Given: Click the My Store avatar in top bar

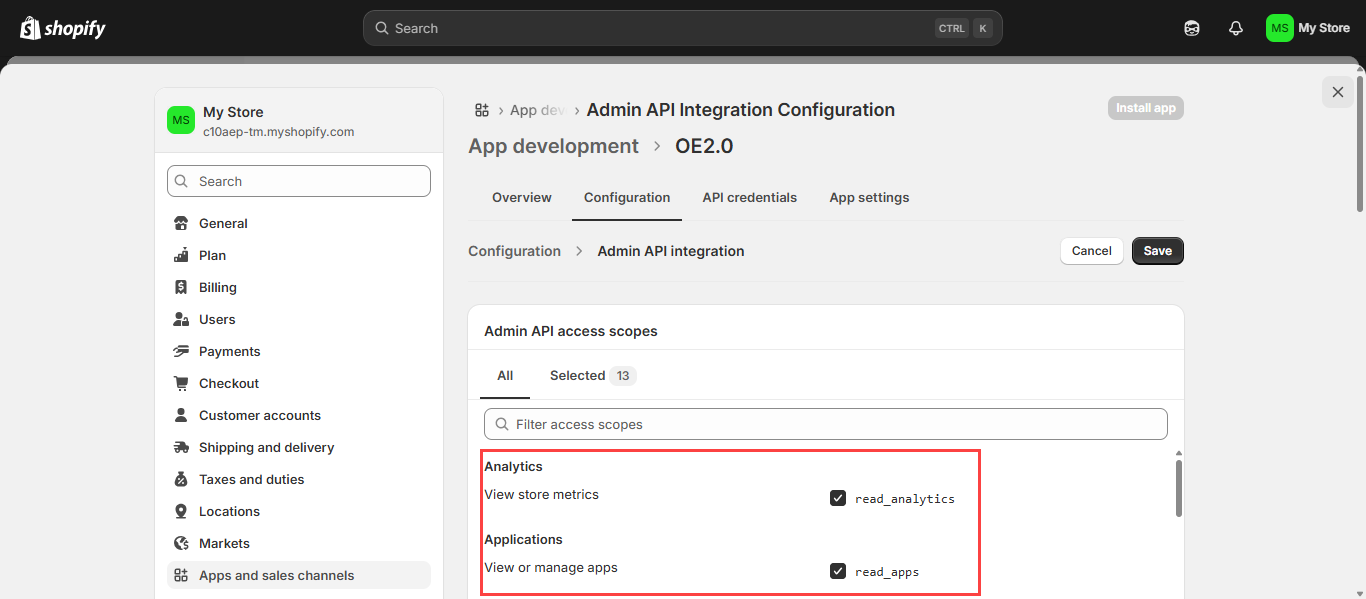Looking at the screenshot, I should pos(1279,28).
